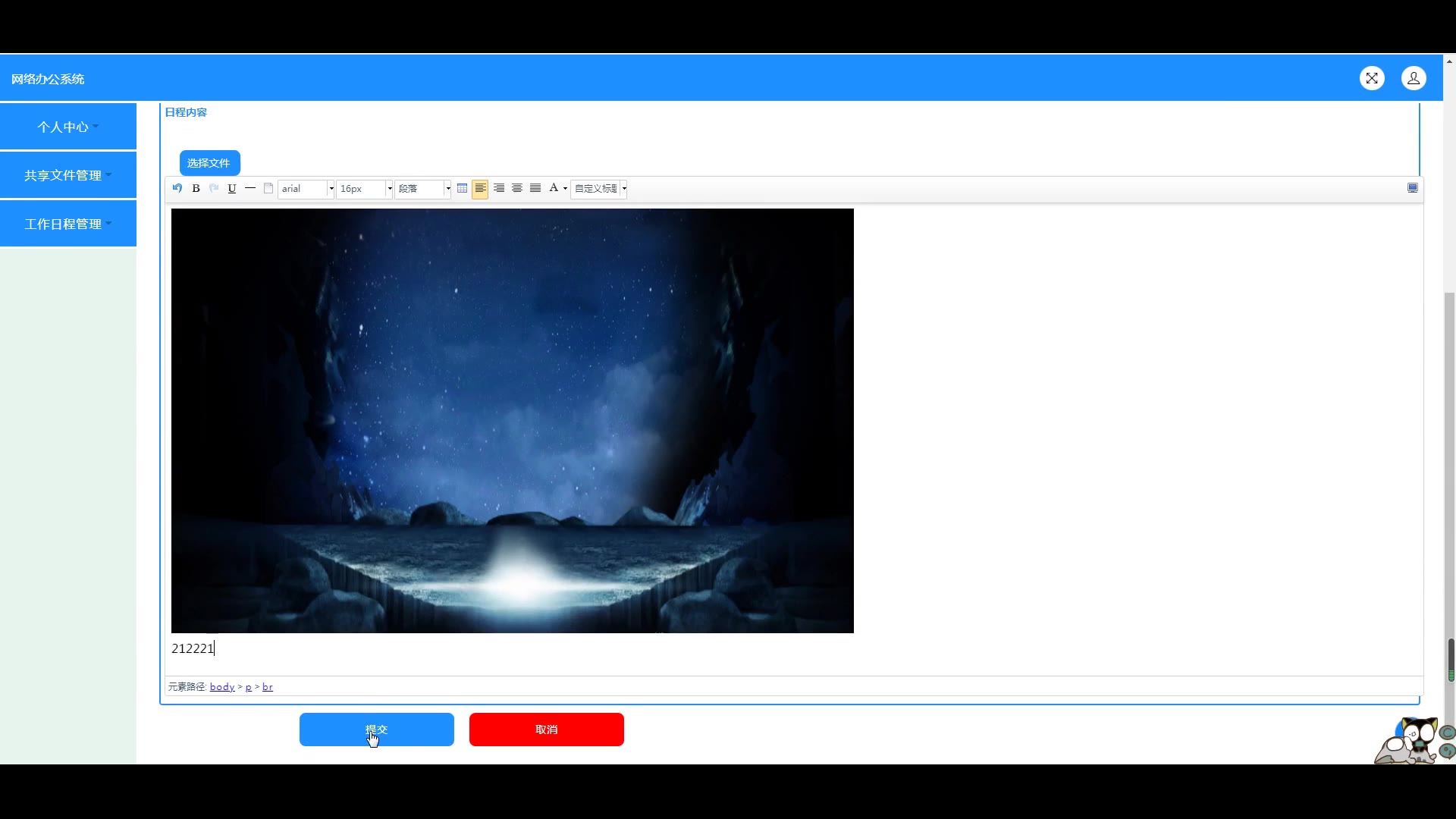
Task: Click the 选择文件 button
Action: pos(209,163)
